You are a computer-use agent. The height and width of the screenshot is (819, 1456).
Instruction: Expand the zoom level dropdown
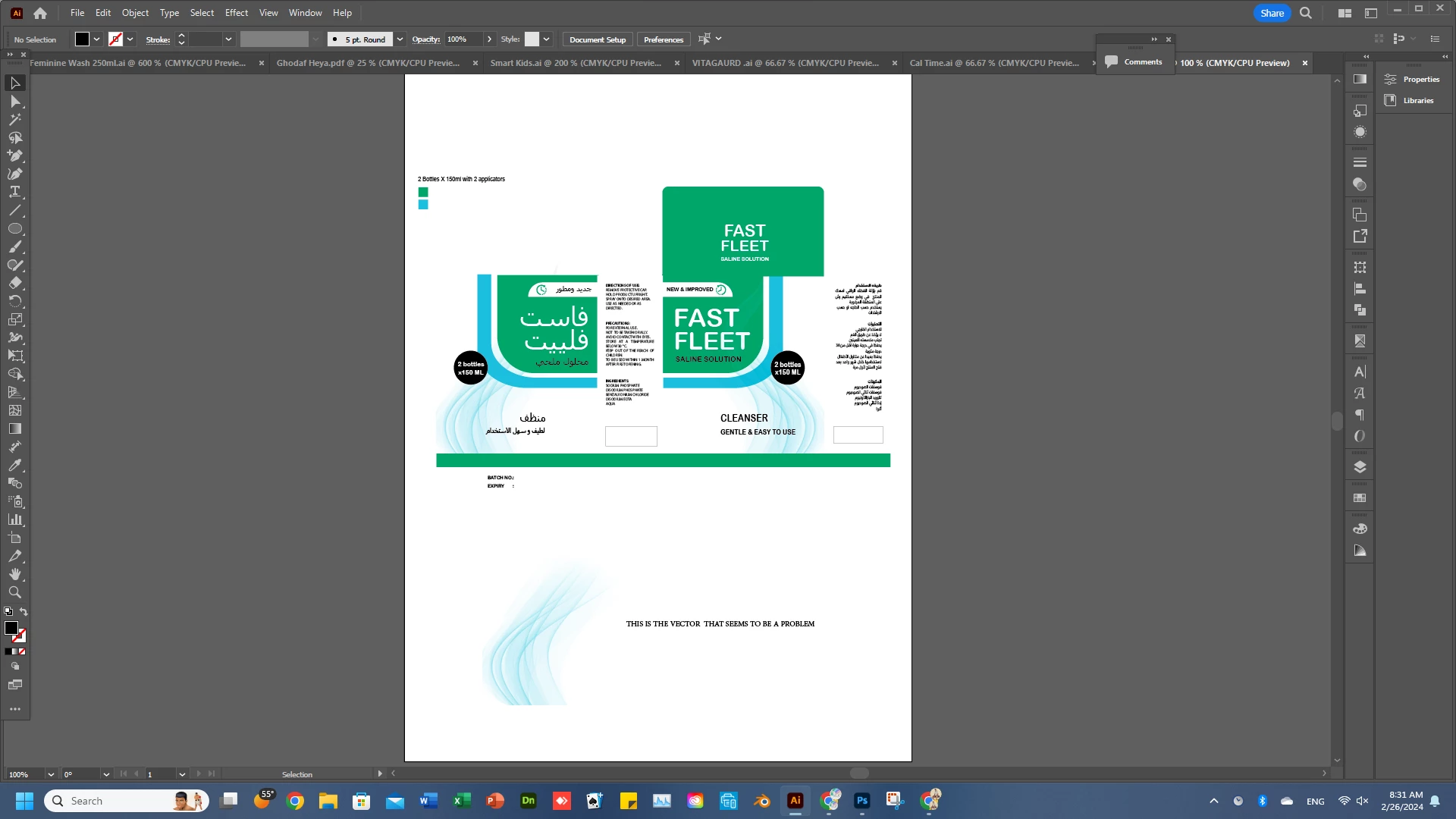click(51, 774)
